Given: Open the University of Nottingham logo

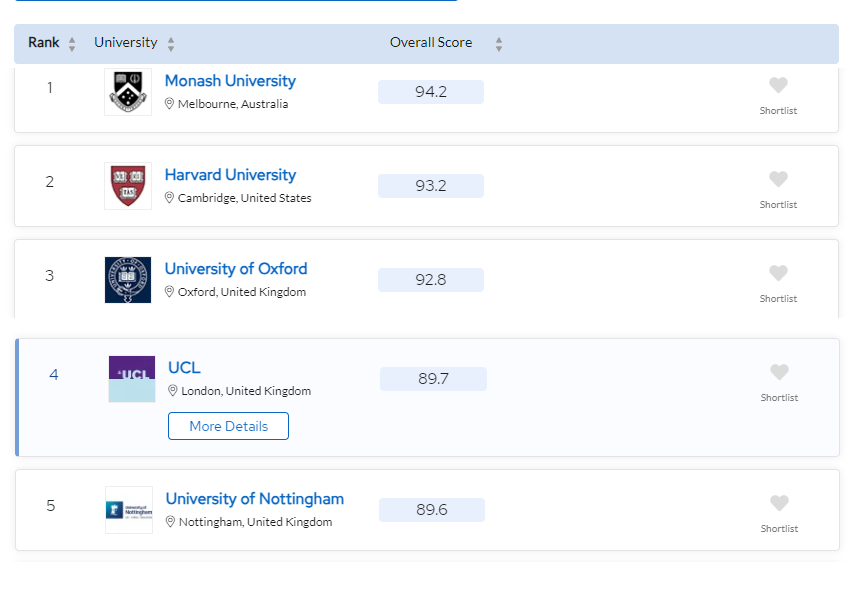Looking at the screenshot, I should (x=129, y=510).
